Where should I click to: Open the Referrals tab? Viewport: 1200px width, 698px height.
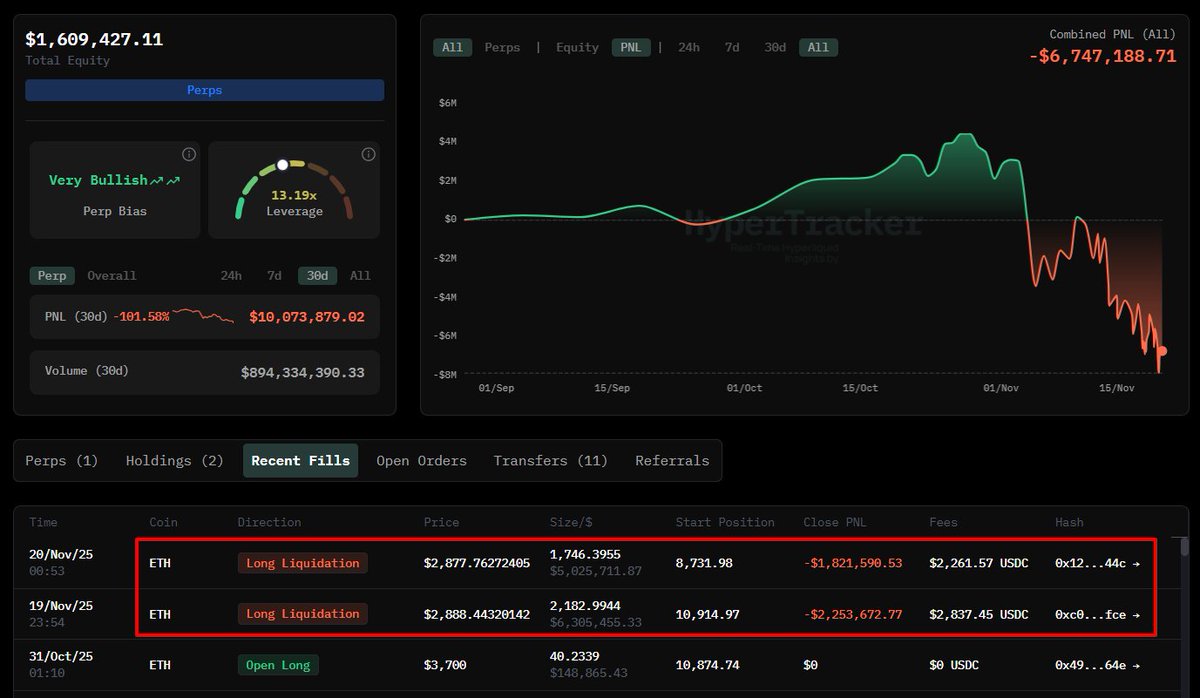[672, 461]
